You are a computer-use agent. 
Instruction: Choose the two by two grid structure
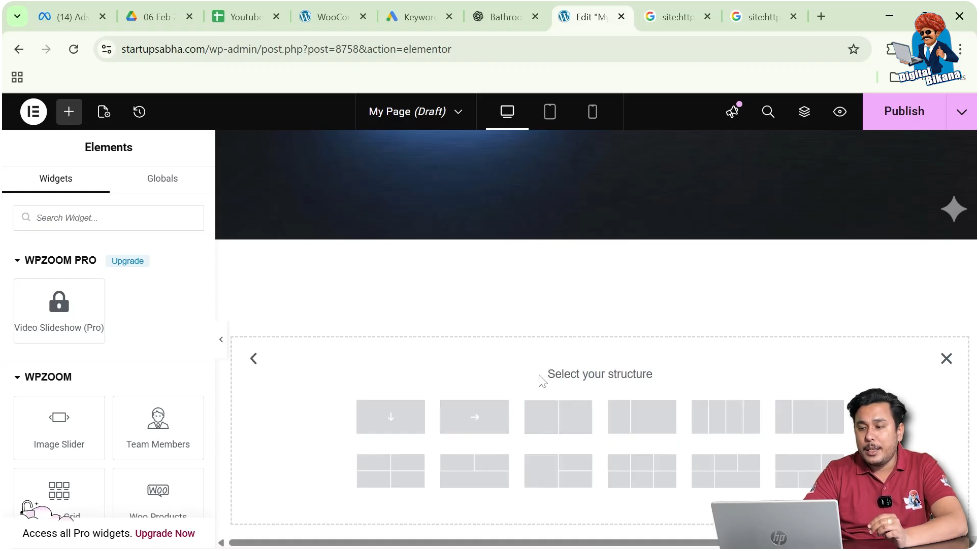391,471
